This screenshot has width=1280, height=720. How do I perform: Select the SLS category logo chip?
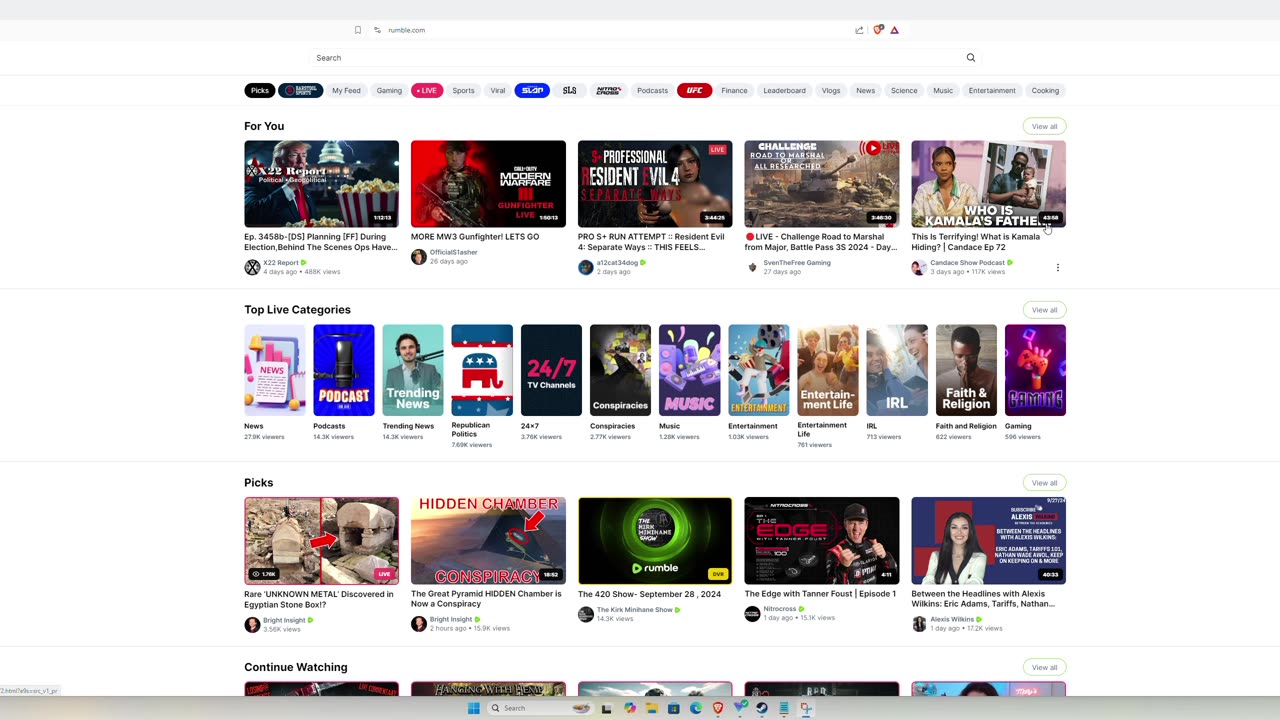click(x=569, y=90)
